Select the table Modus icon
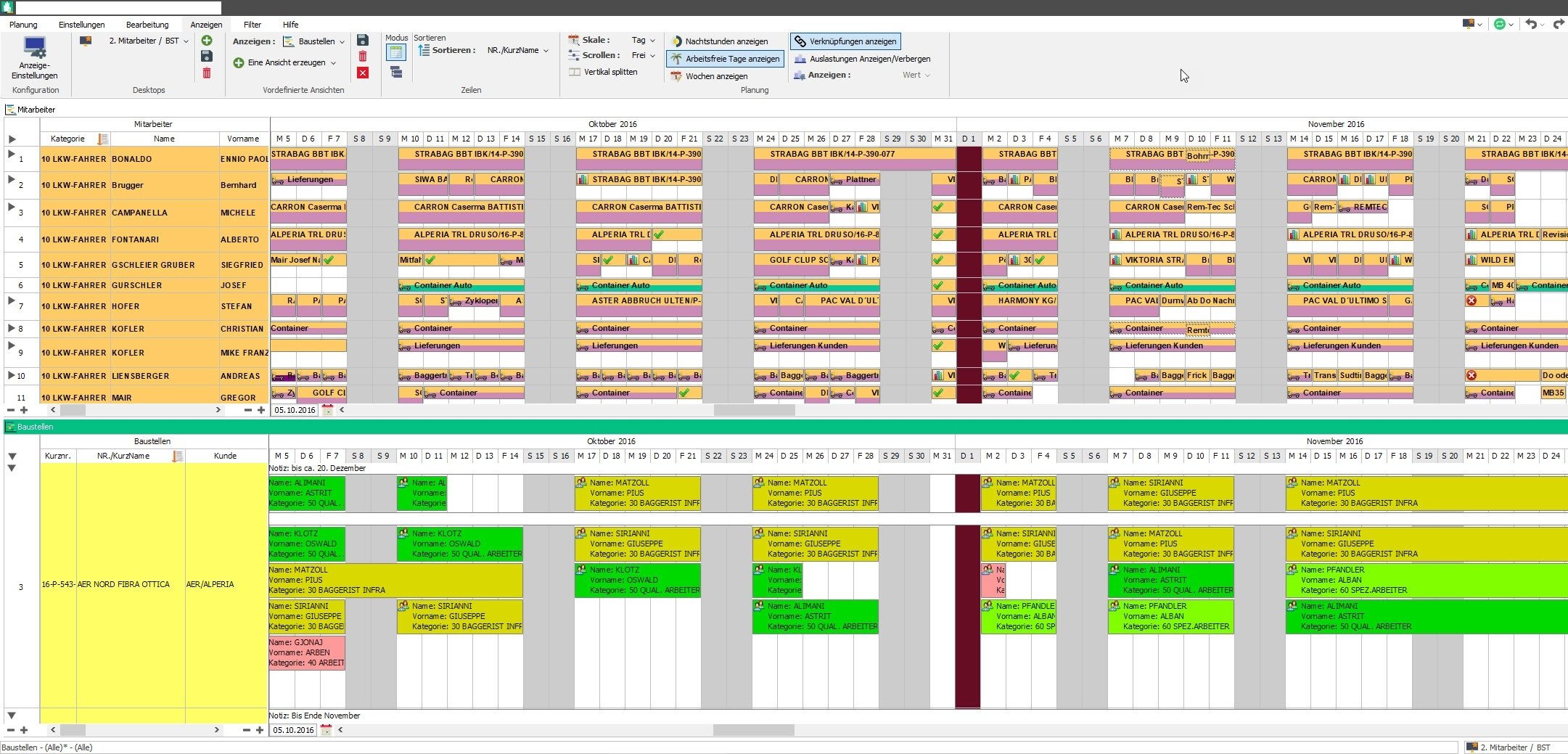 396,52
